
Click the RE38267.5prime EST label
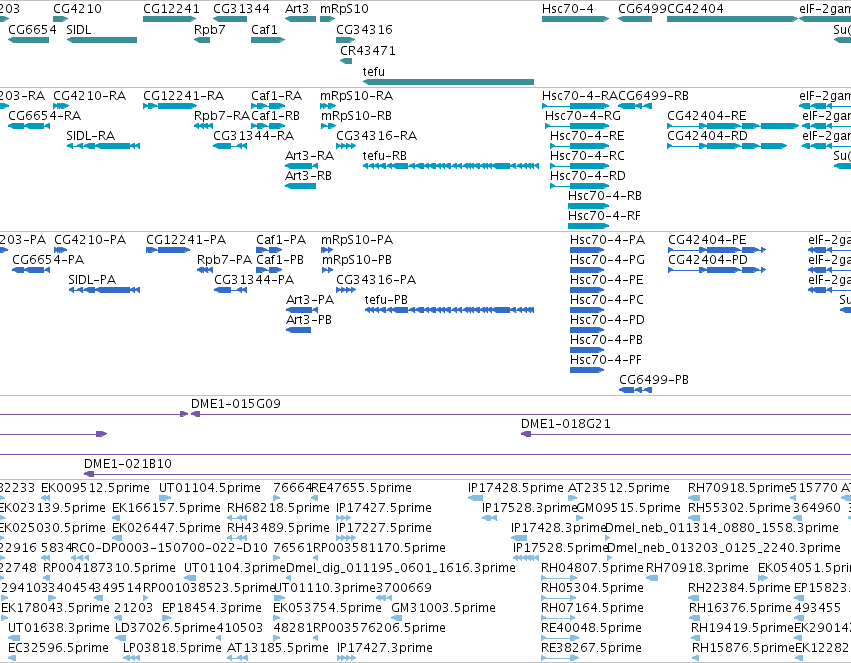coord(592,648)
